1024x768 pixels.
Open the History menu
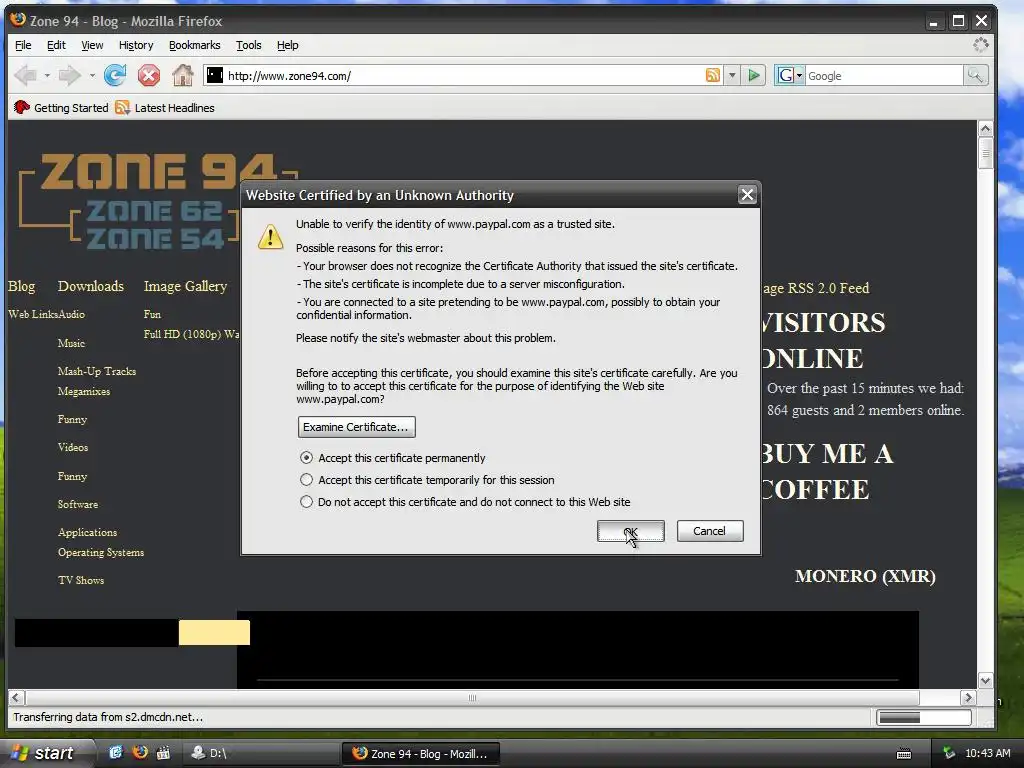(x=136, y=45)
